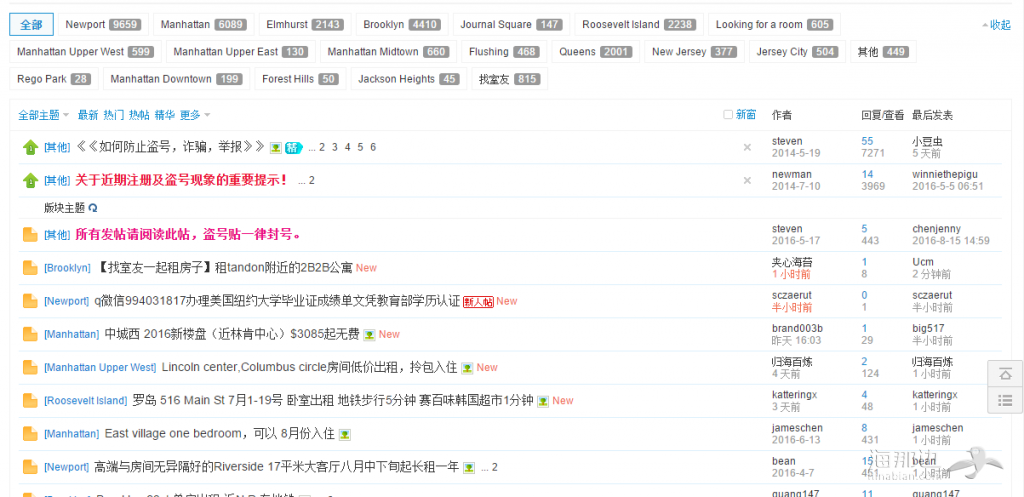1024x497 pixels.
Task: Click the green pinned arrow icon beside steven's anti-fraud thread
Action: point(30,148)
